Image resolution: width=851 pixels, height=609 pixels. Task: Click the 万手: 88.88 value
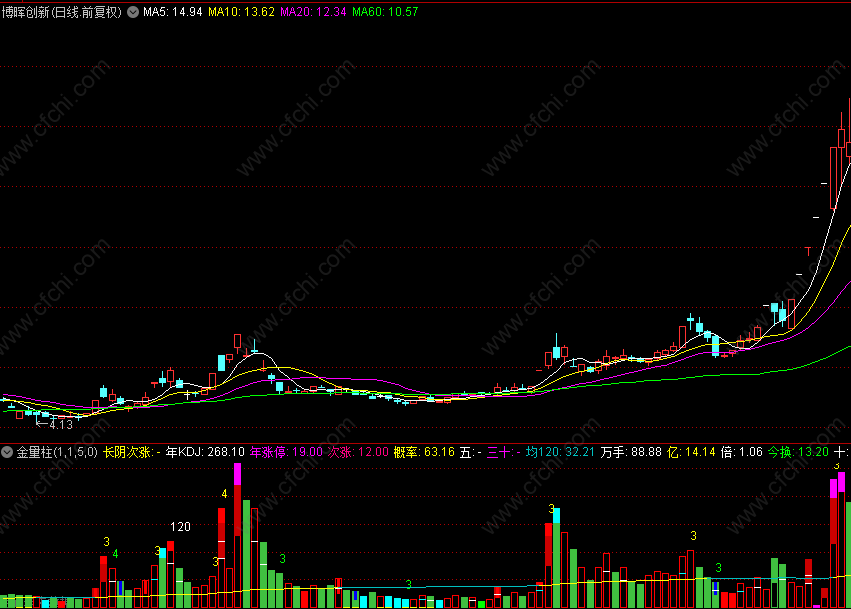(631, 452)
